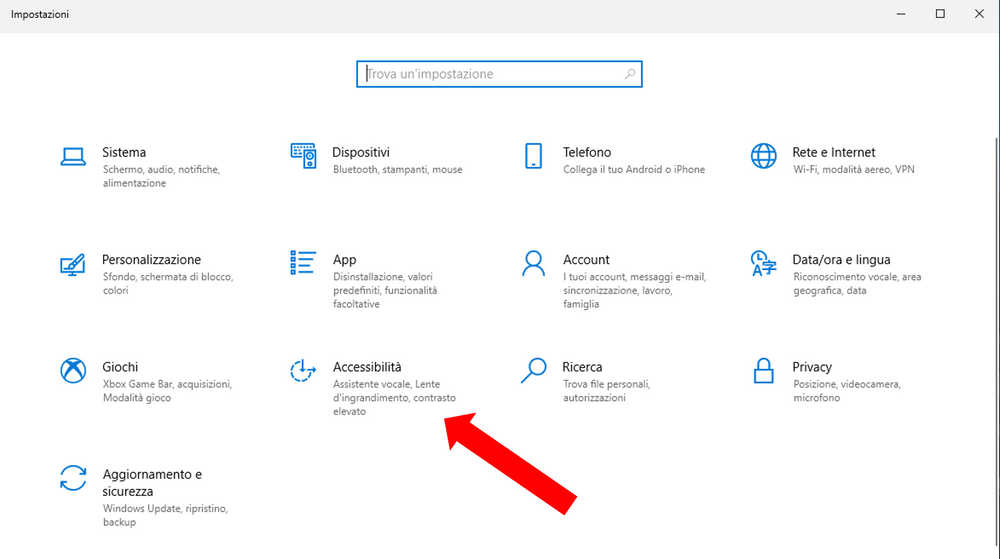Screen dimensions: 1000x559
Task: Open the Giochi Xbox icon
Action: pos(72,371)
